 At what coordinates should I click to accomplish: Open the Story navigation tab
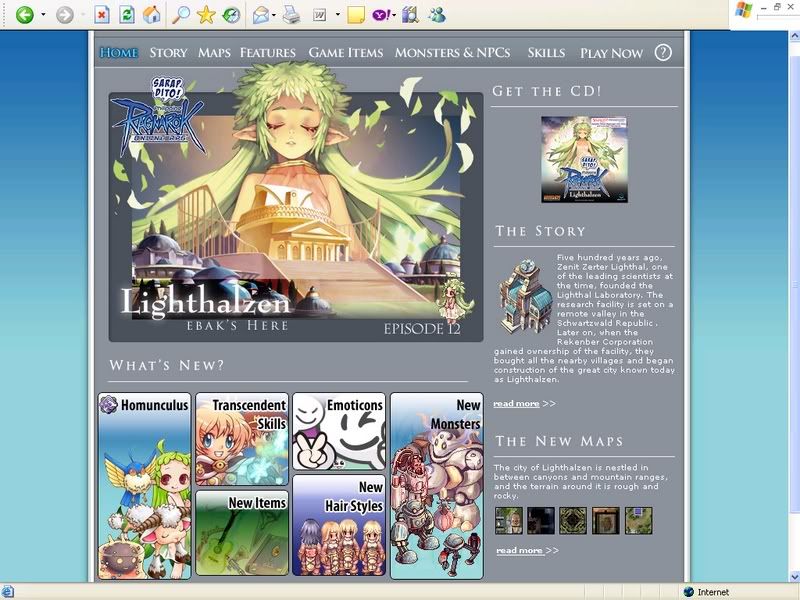(x=168, y=53)
